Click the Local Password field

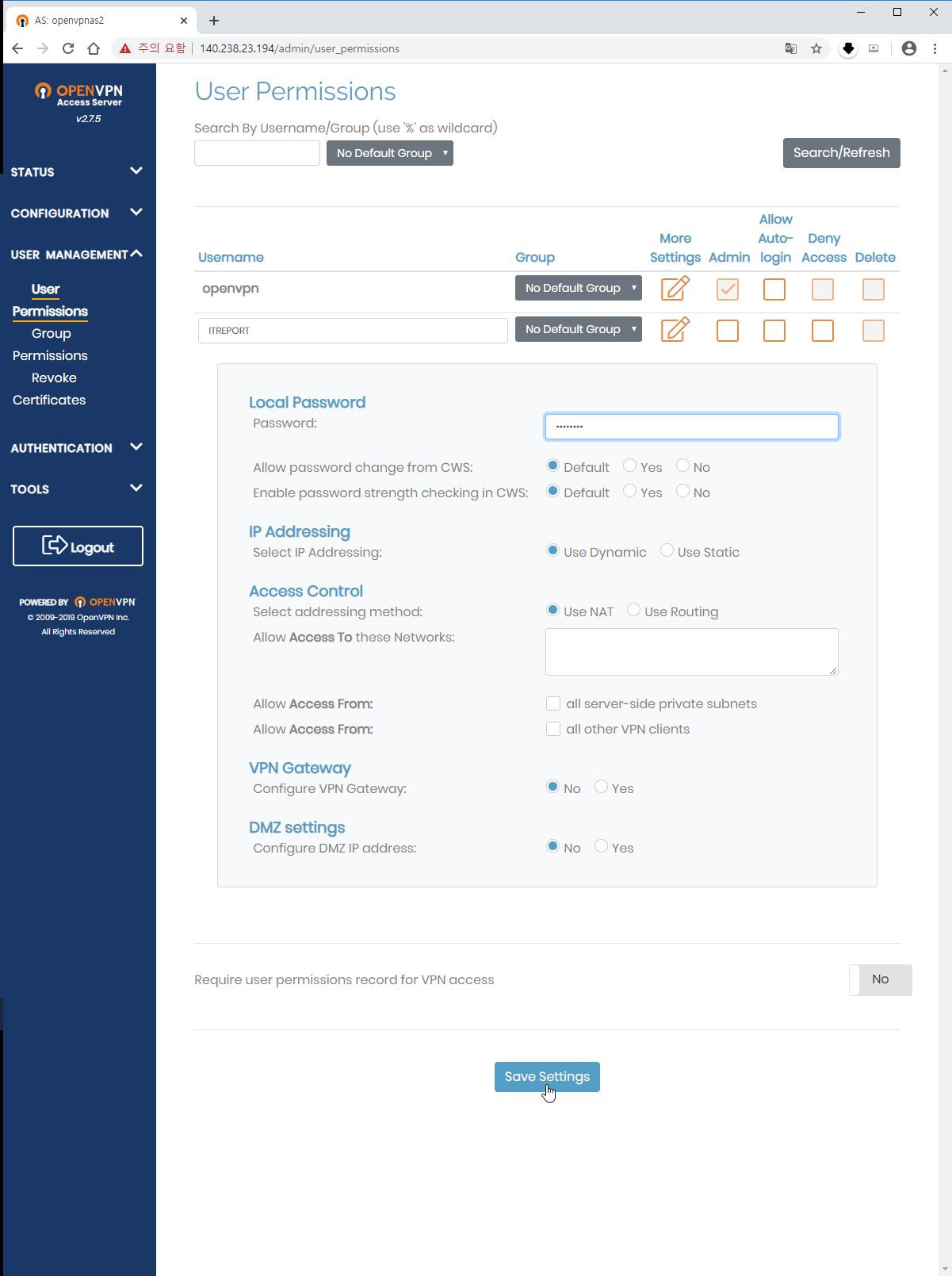pyautogui.click(x=691, y=427)
